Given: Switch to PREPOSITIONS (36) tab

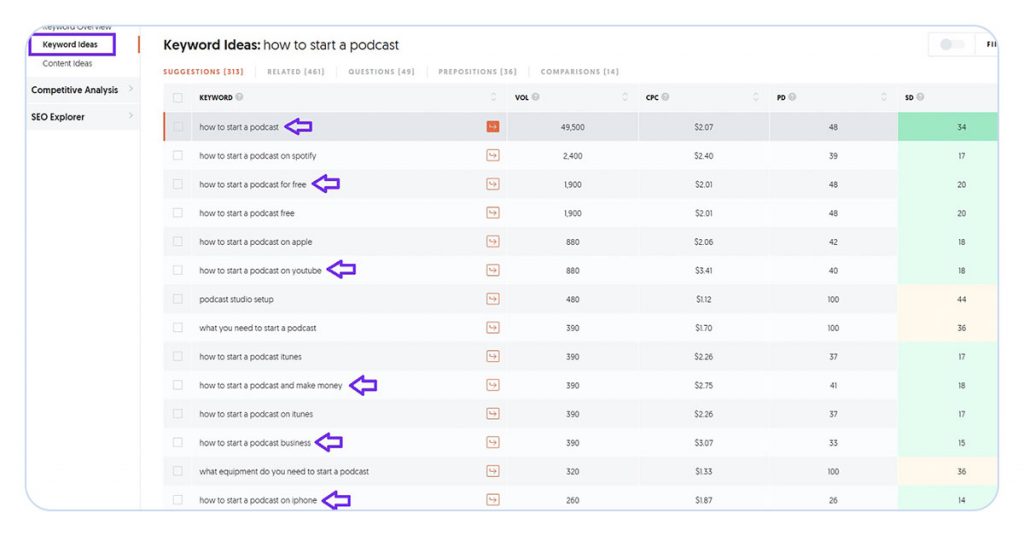Looking at the screenshot, I should 477,72.
